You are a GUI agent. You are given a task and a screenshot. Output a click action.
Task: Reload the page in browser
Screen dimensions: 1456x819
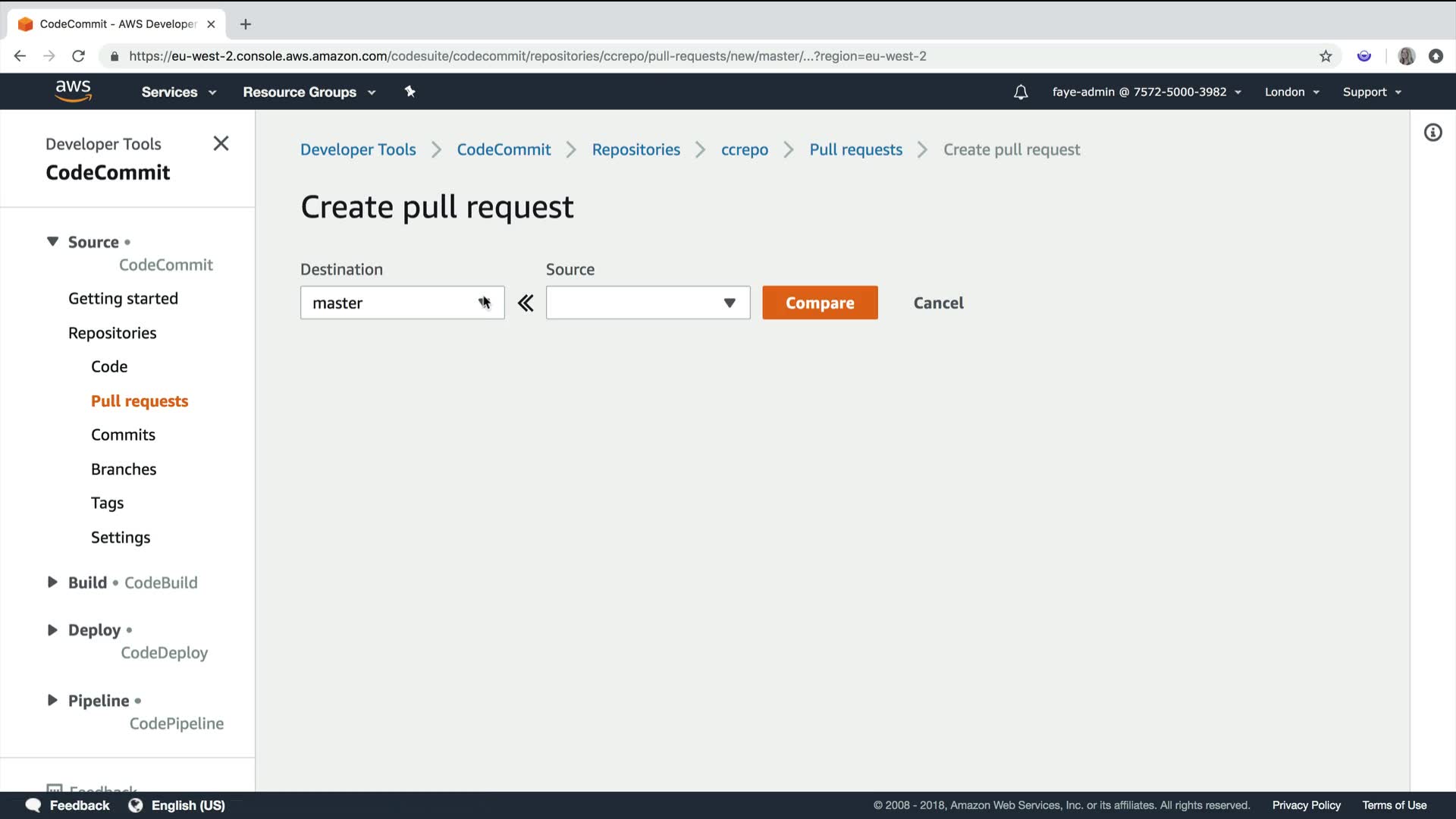78,56
